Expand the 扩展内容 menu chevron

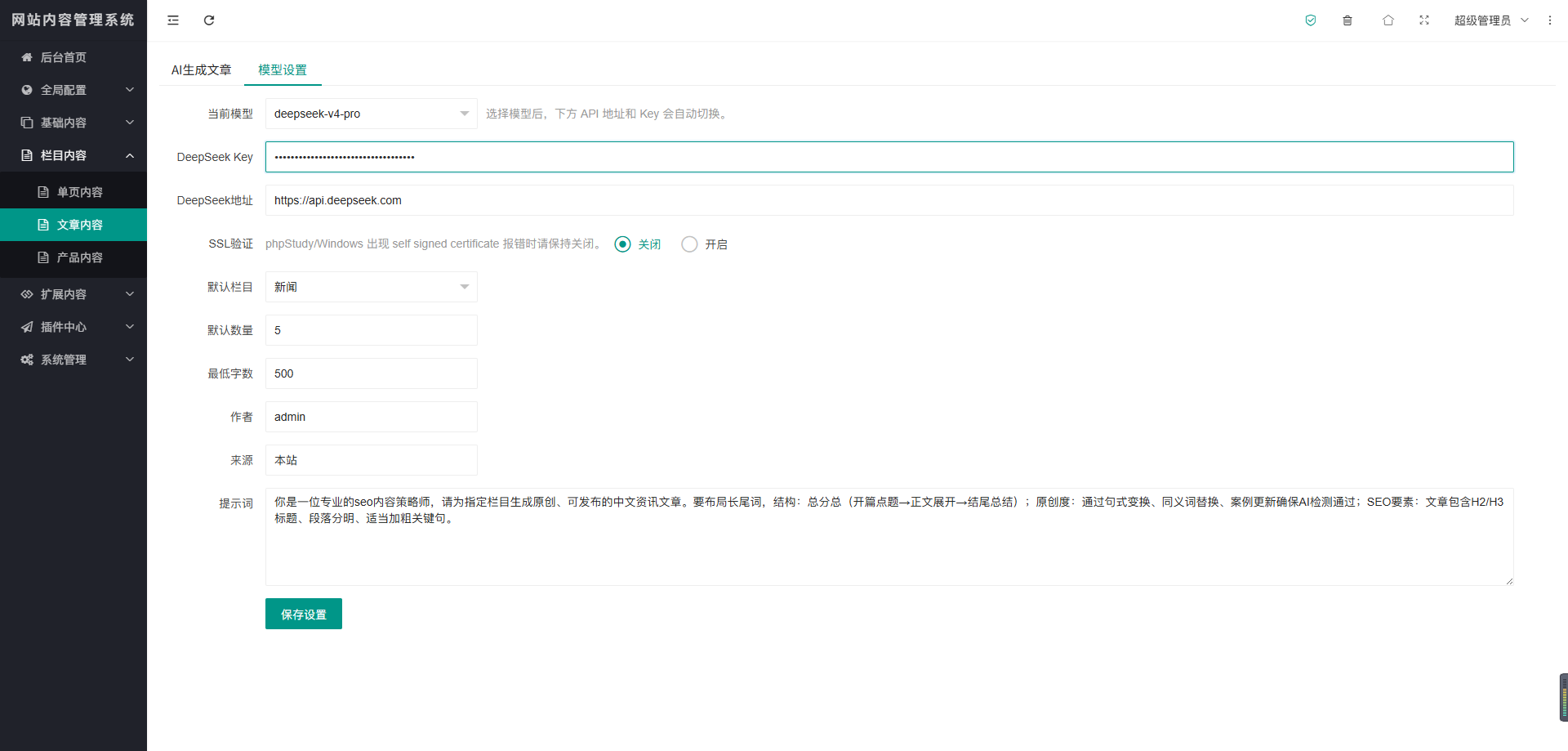(x=130, y=294)
